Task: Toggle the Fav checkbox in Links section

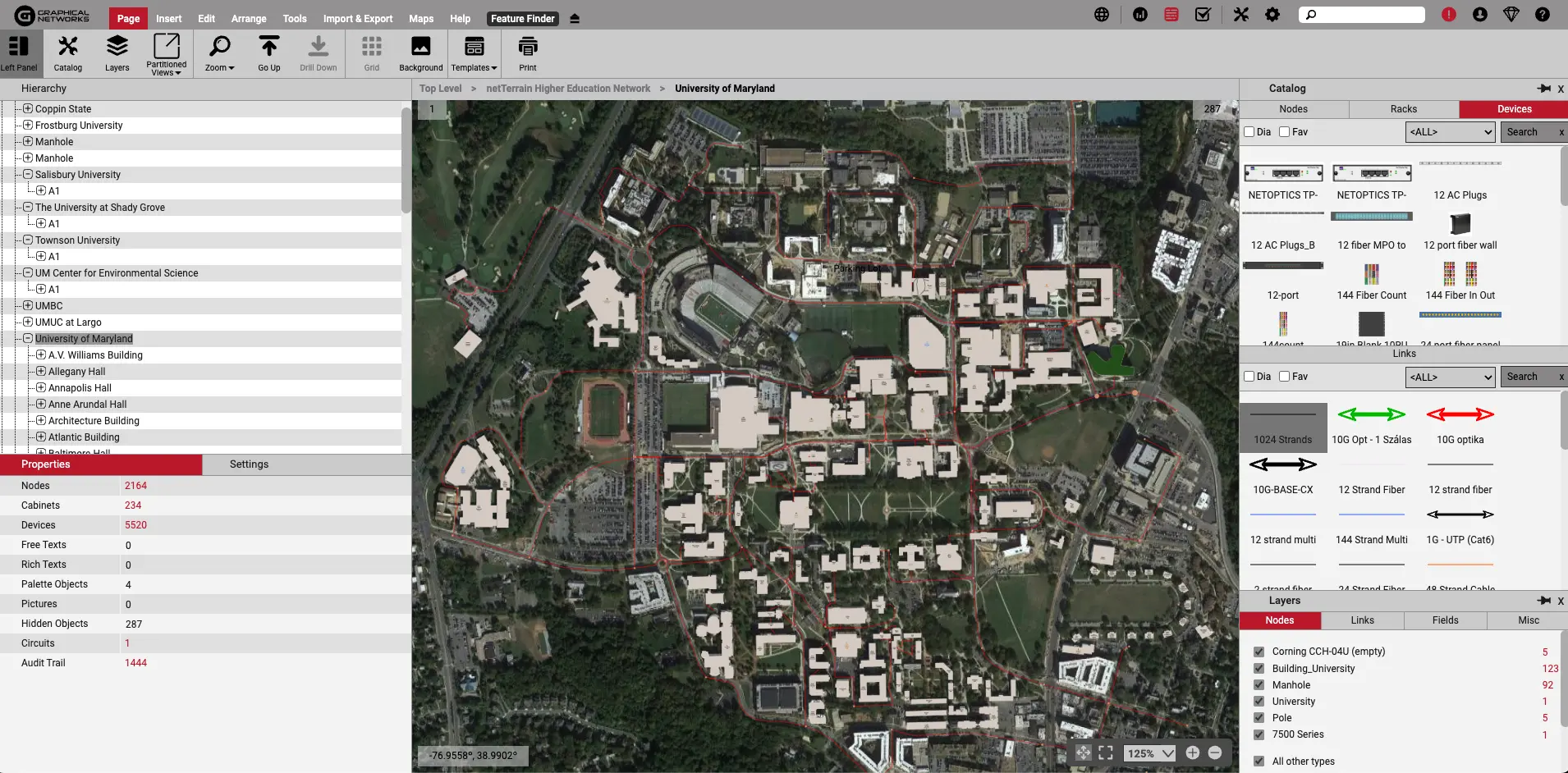Action: (1285, 377)
